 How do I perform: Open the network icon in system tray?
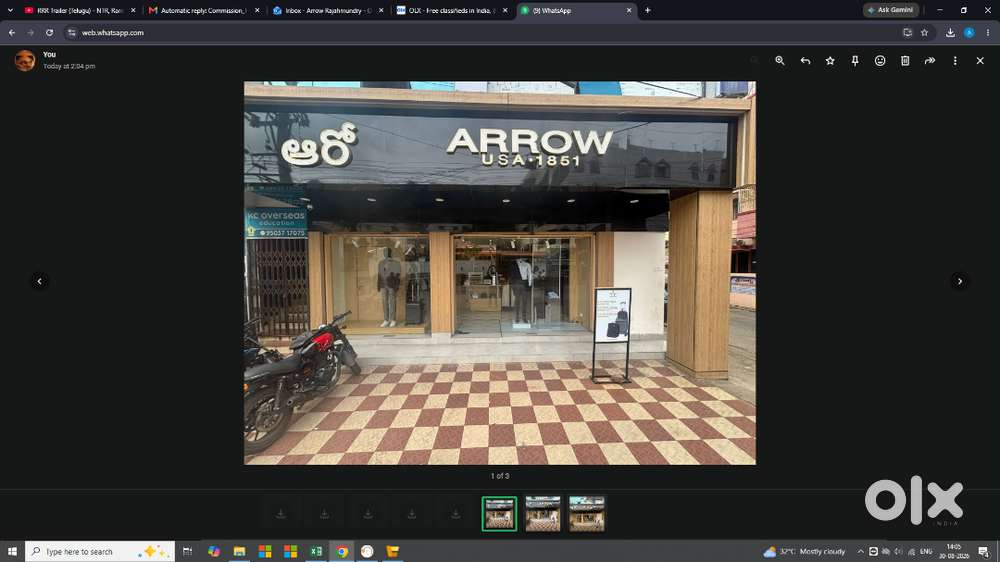[911, 551]
